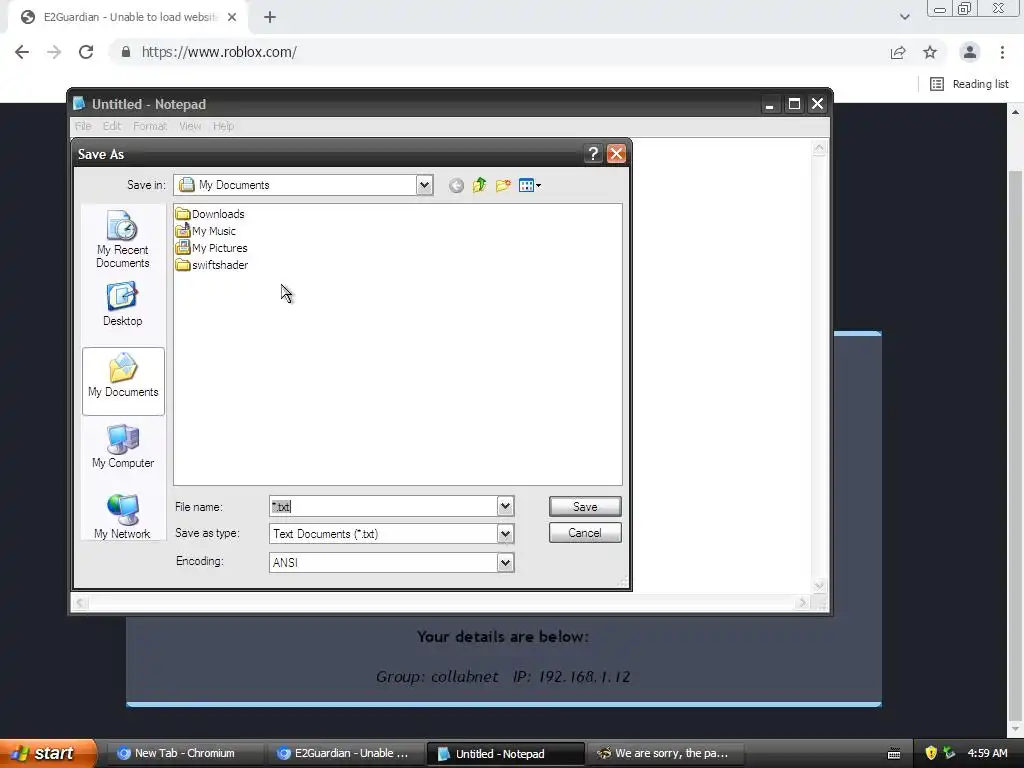Select the My Music folder
This screenshot has width=1024, height=768.
[x=206, y=231]
